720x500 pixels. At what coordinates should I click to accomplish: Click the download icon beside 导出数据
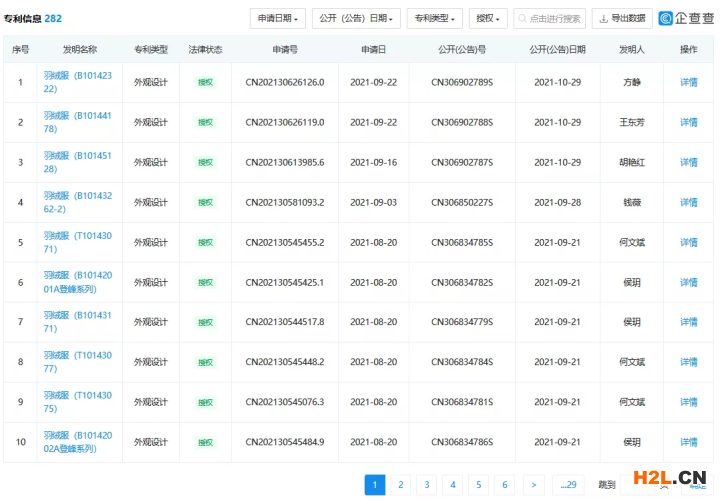coord(603,19)
